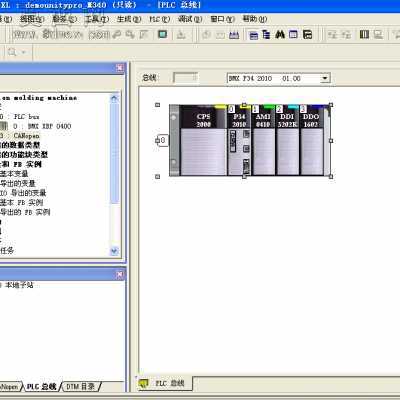
Task: Select the '导出的 FB 实例' tree item
Action: (x=25, y=212)
